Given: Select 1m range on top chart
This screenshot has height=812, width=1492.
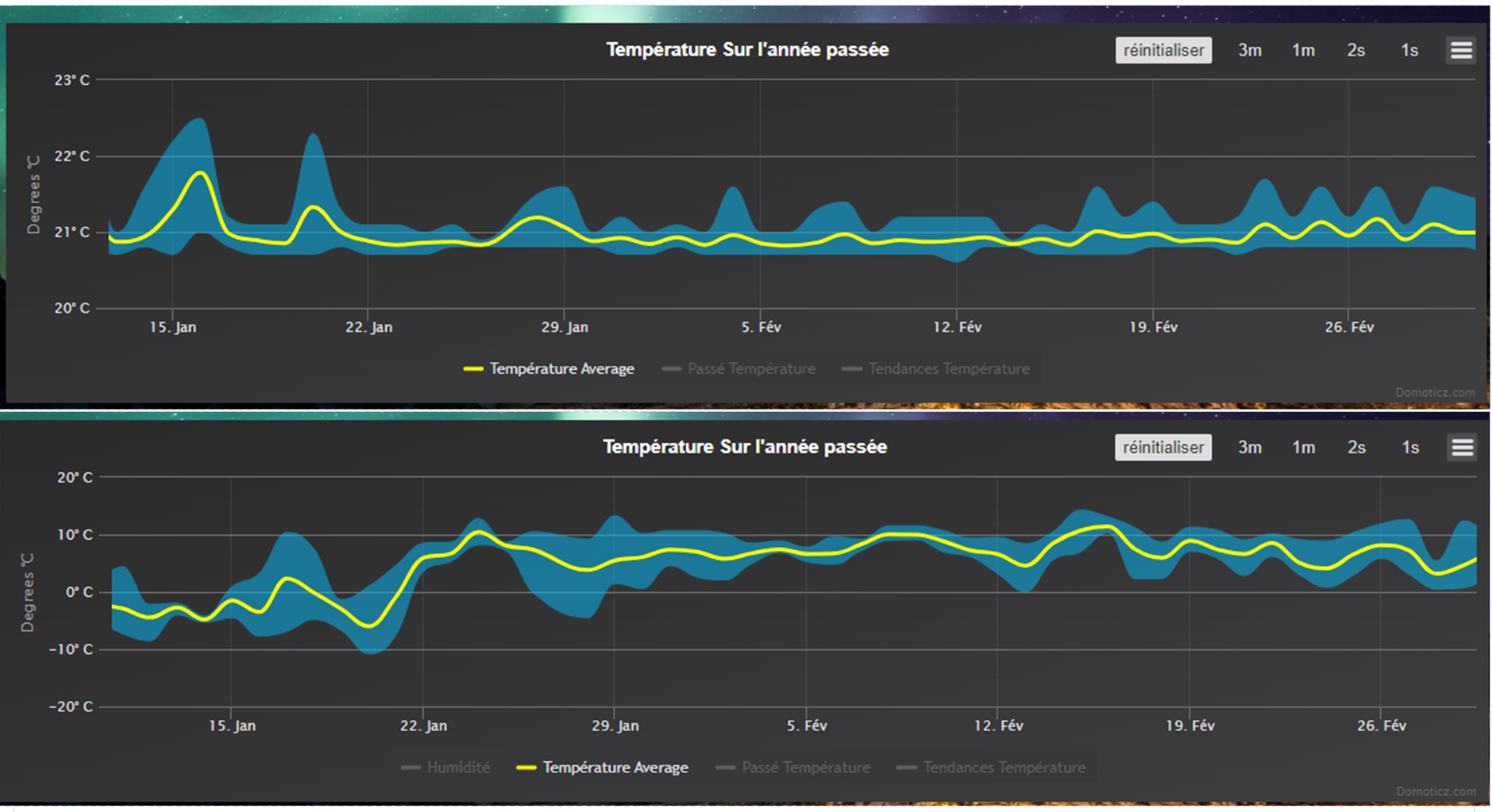Looking at the screenshot, I should [x=1303, y=50].
